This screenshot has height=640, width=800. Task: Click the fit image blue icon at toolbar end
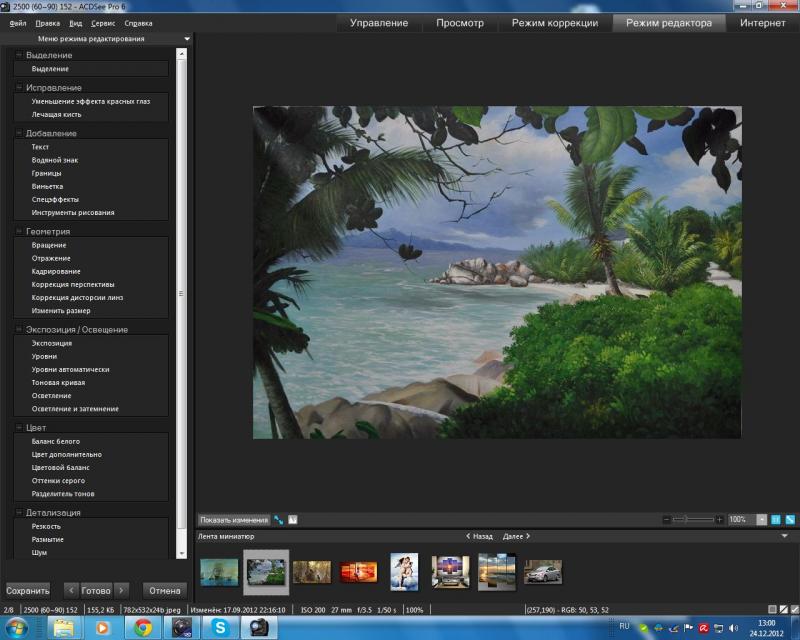click(790, 520)
